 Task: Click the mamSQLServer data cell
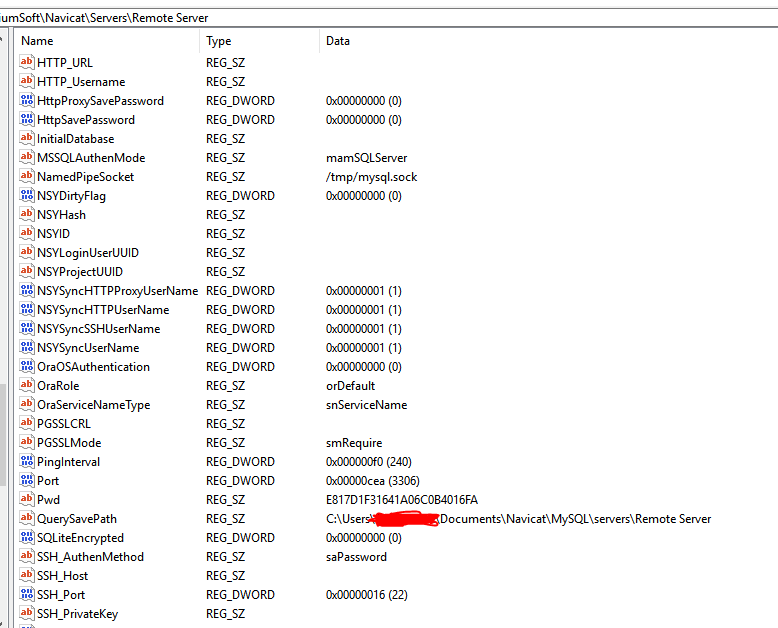click(x=366, y=158)
